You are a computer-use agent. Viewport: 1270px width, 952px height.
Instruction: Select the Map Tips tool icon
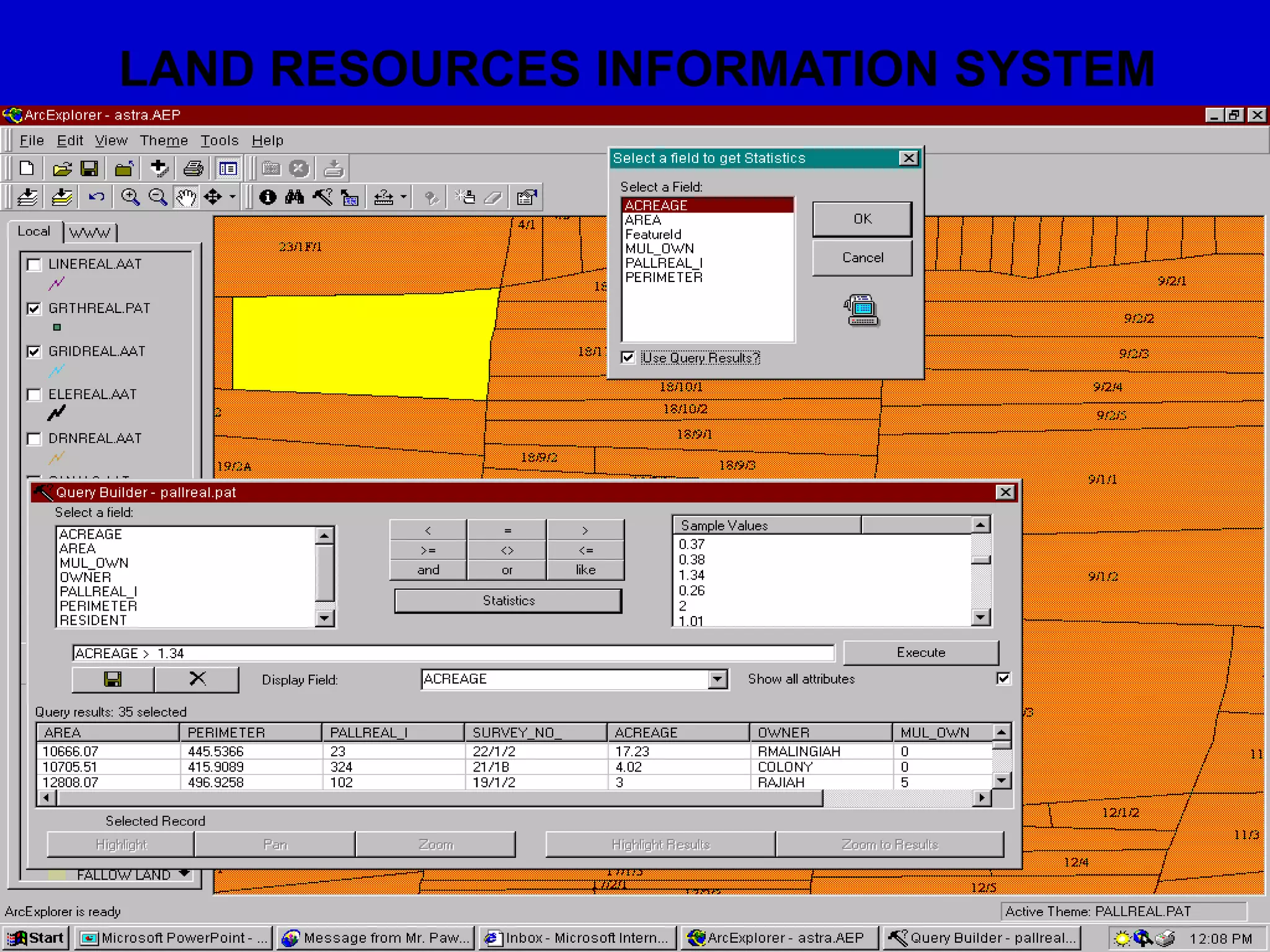(x=350, y=198)
